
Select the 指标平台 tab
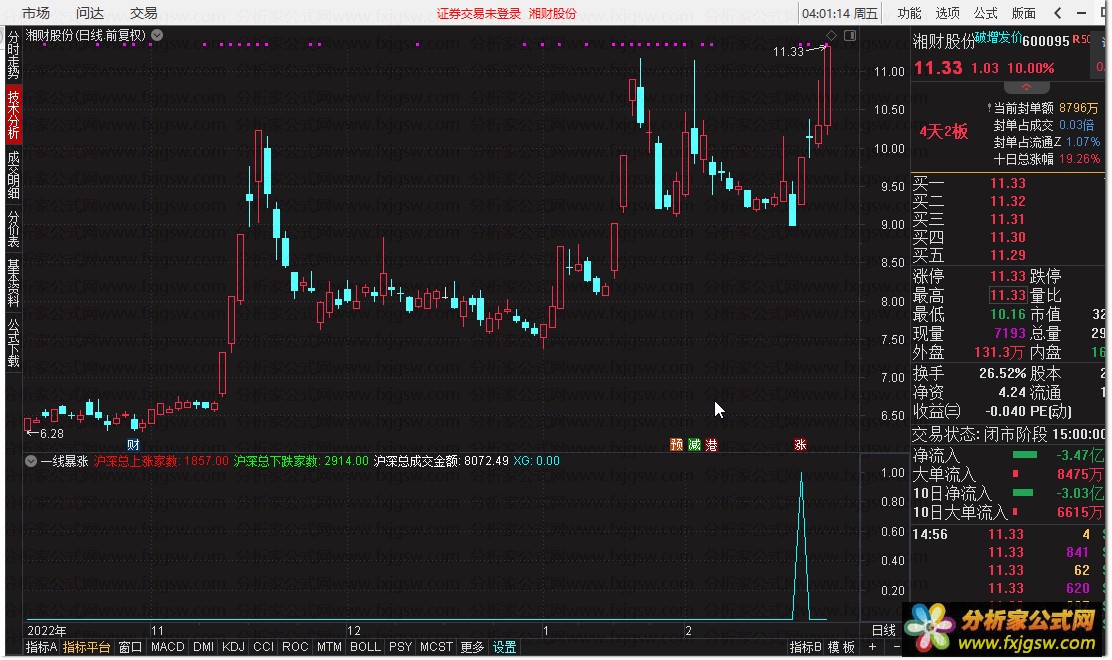click(x=87, y=647)
